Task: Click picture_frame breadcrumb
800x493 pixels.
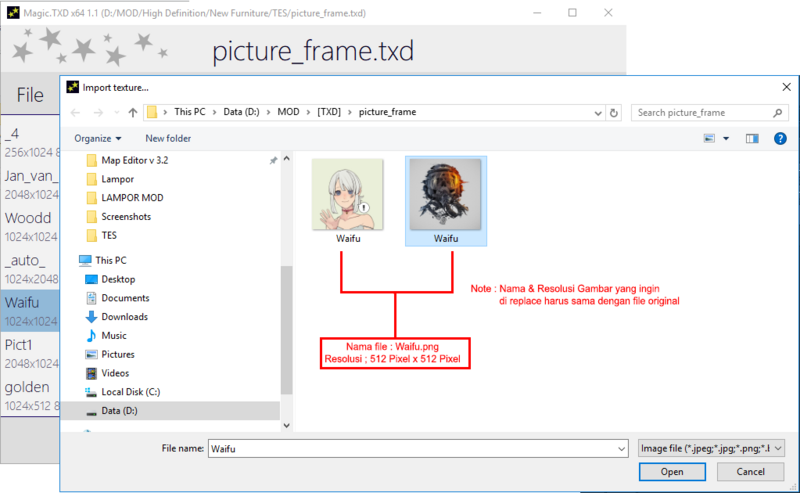Action: [387, 112]
